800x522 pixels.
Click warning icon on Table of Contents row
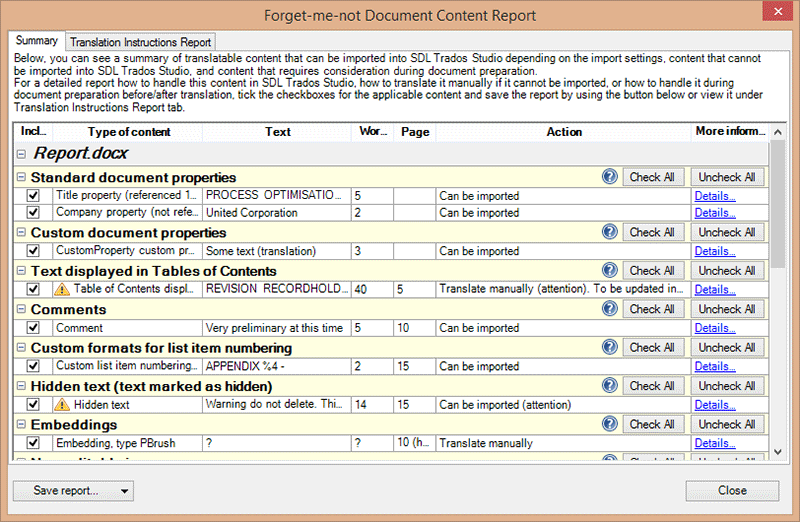tap(62, 289)
